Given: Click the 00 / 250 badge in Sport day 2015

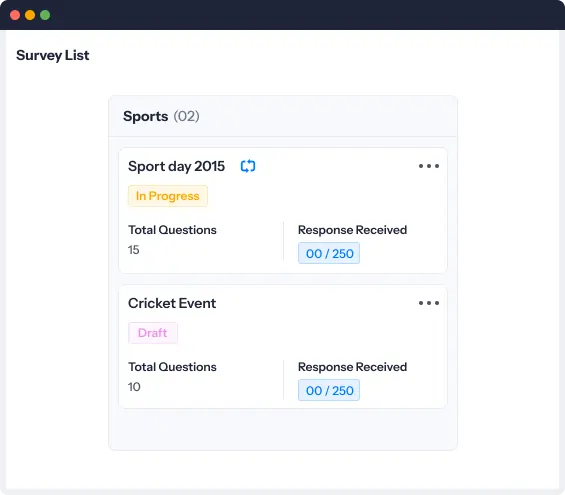Looking at the screenshot, I should coord(329,253).
